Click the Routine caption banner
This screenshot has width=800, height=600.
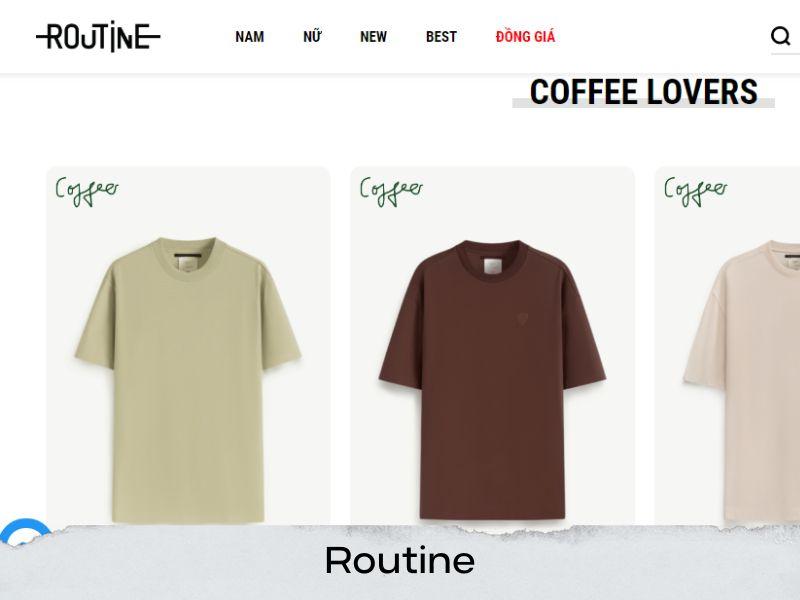tap(400, 561)
